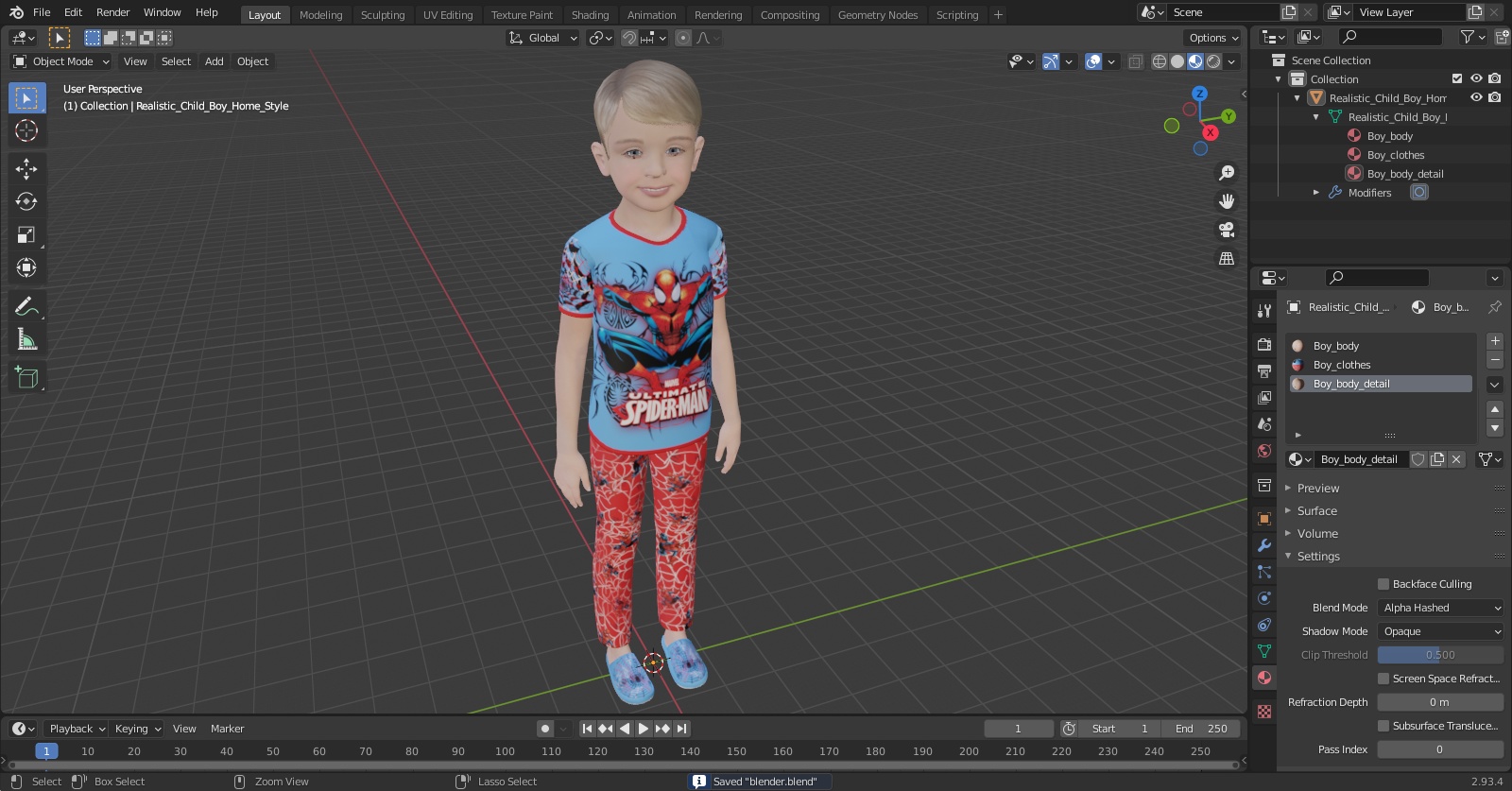Viewport: 1512px width, 791px height.
Task: Open Global transform orientation dropdown
Action: click(542, 38)
